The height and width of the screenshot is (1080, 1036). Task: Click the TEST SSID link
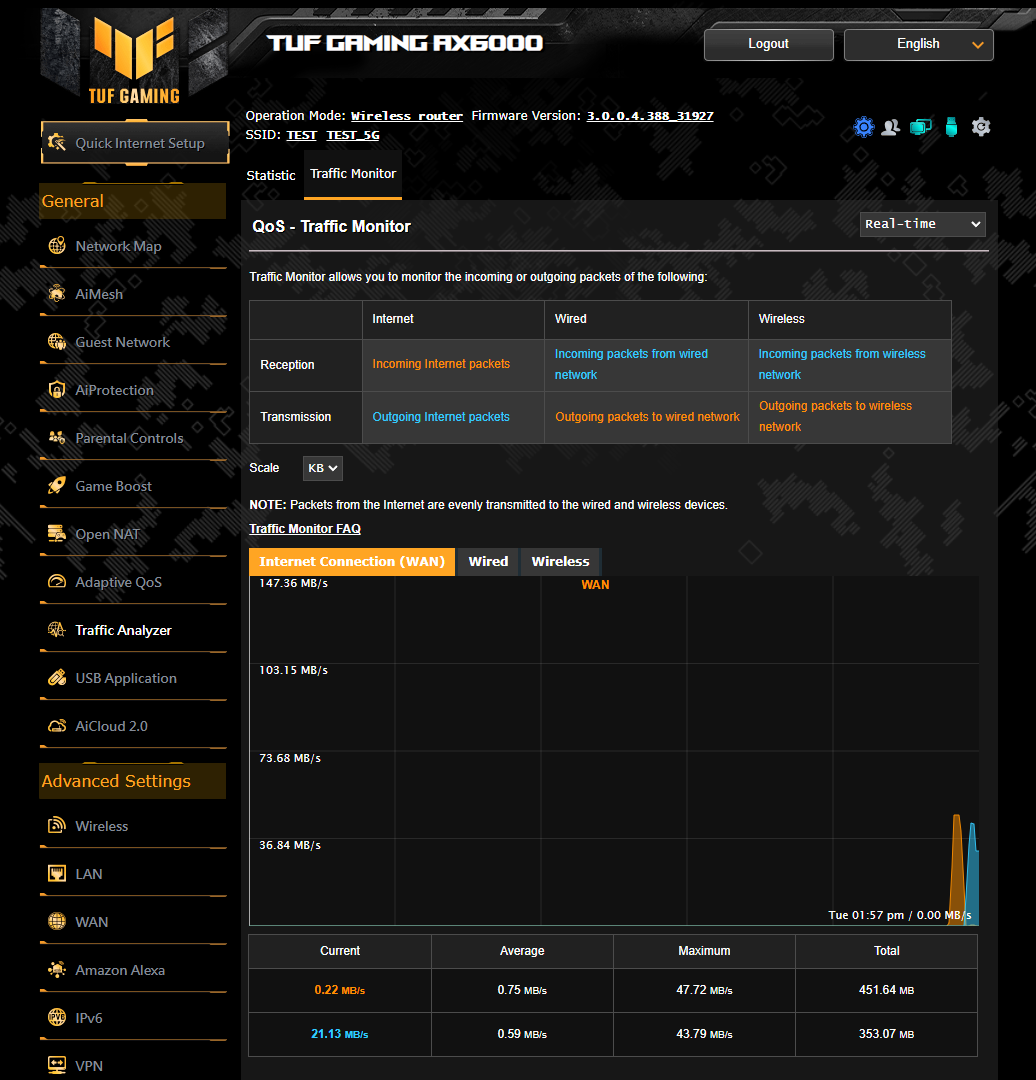coord(301,135)
